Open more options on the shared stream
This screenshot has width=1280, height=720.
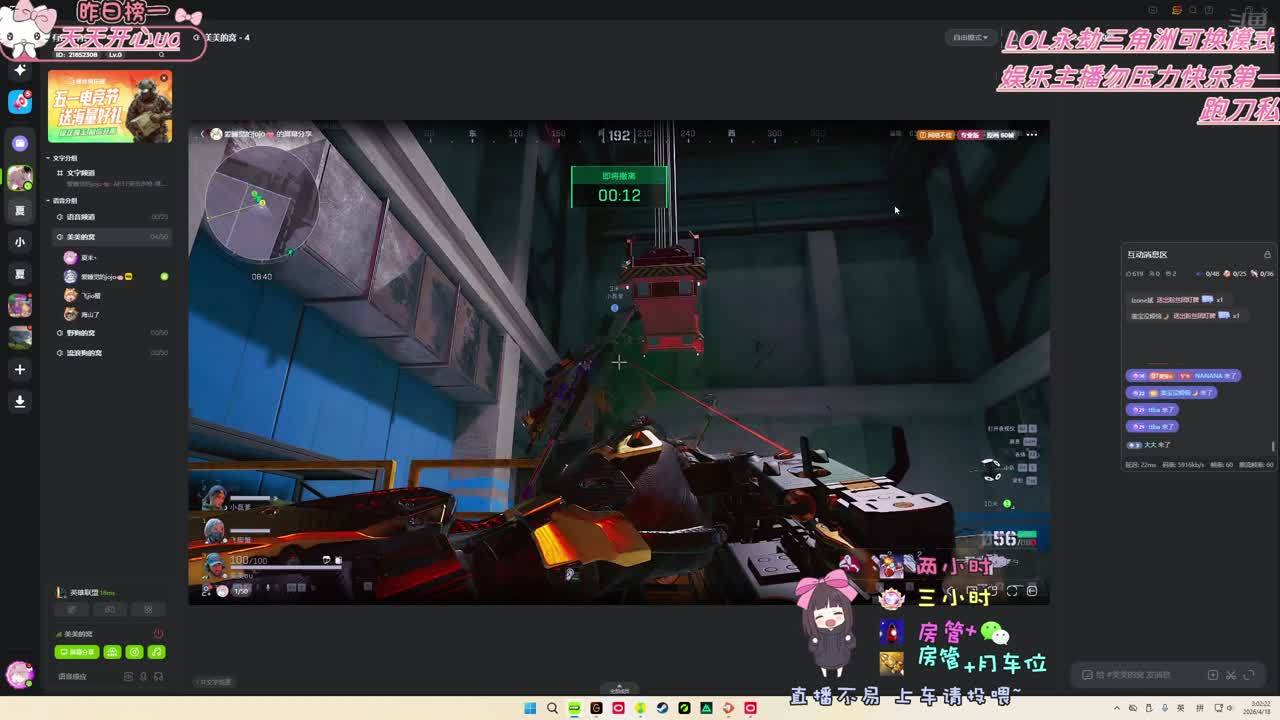[1032, 134]
